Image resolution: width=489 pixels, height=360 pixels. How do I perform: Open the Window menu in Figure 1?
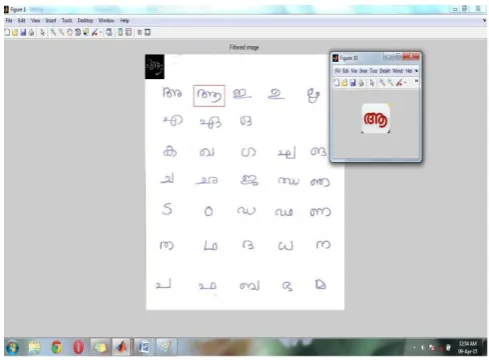pos(106,21)
